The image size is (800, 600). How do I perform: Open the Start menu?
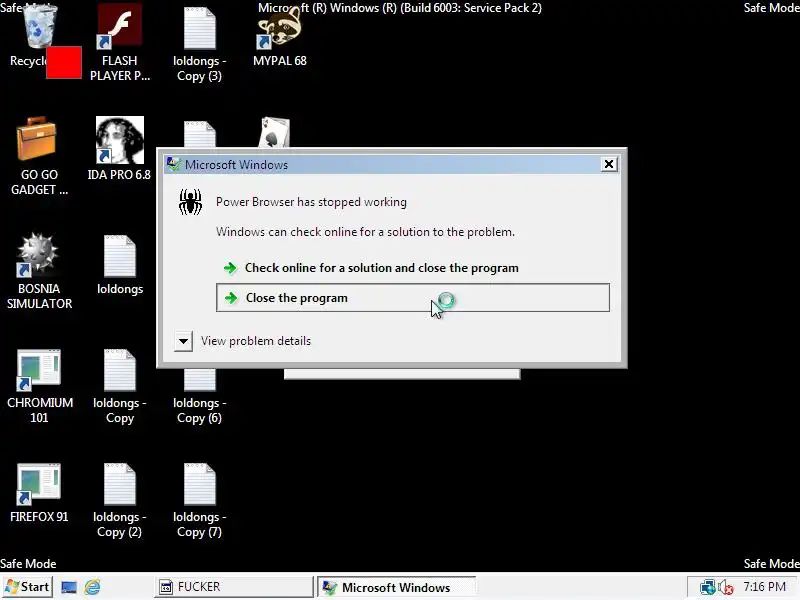coord(28,587)
